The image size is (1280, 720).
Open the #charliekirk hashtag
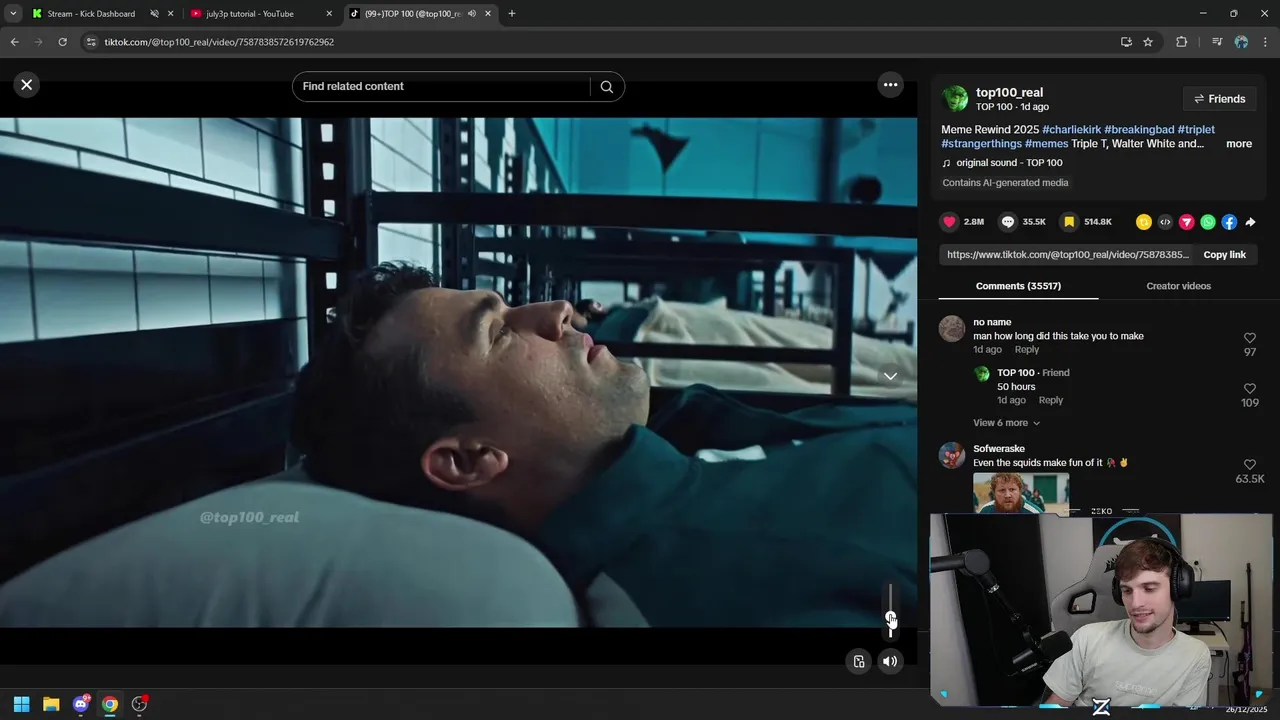[x=1071, y=130]
